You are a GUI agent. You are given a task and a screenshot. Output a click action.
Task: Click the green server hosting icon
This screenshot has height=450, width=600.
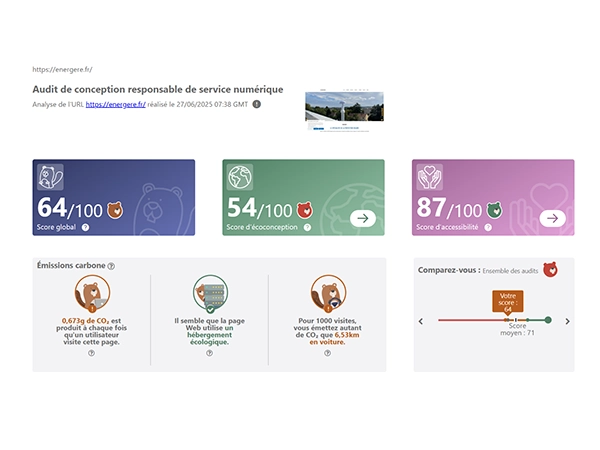coord(209,293)
